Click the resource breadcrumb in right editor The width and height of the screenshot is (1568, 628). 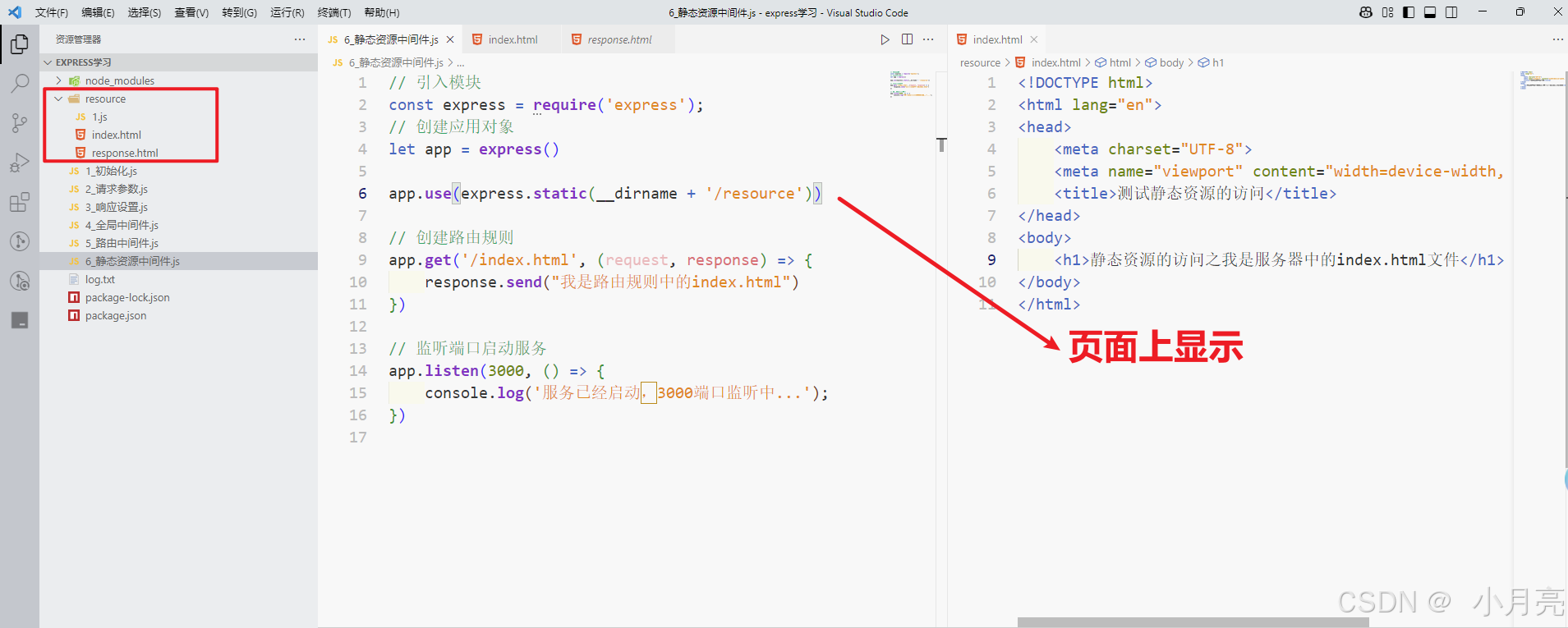coord(980,62)
